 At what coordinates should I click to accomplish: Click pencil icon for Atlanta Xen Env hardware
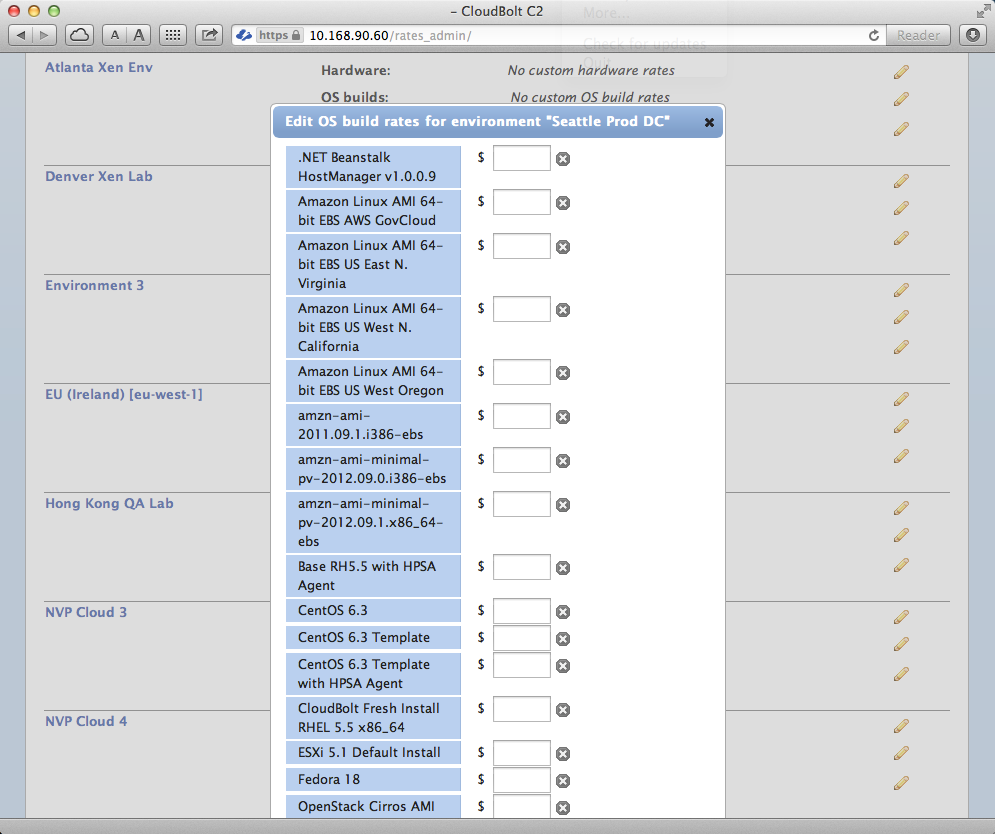[x=901, y=72]
